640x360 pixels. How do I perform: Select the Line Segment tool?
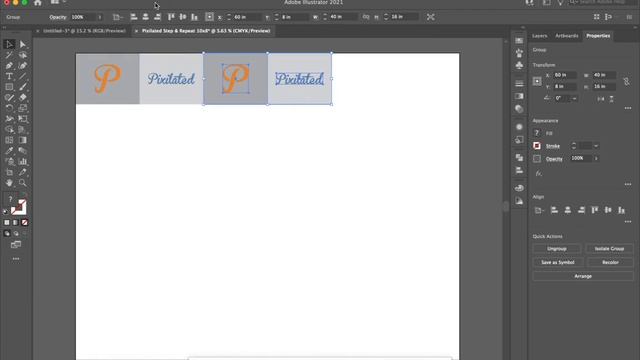point(22,76)
